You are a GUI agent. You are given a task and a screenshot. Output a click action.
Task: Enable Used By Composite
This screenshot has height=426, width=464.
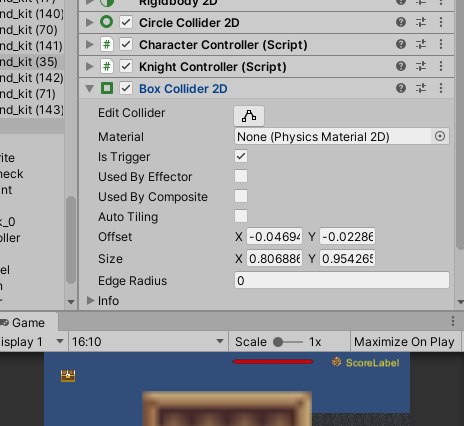pyautogui.click(x=241, y=196)
